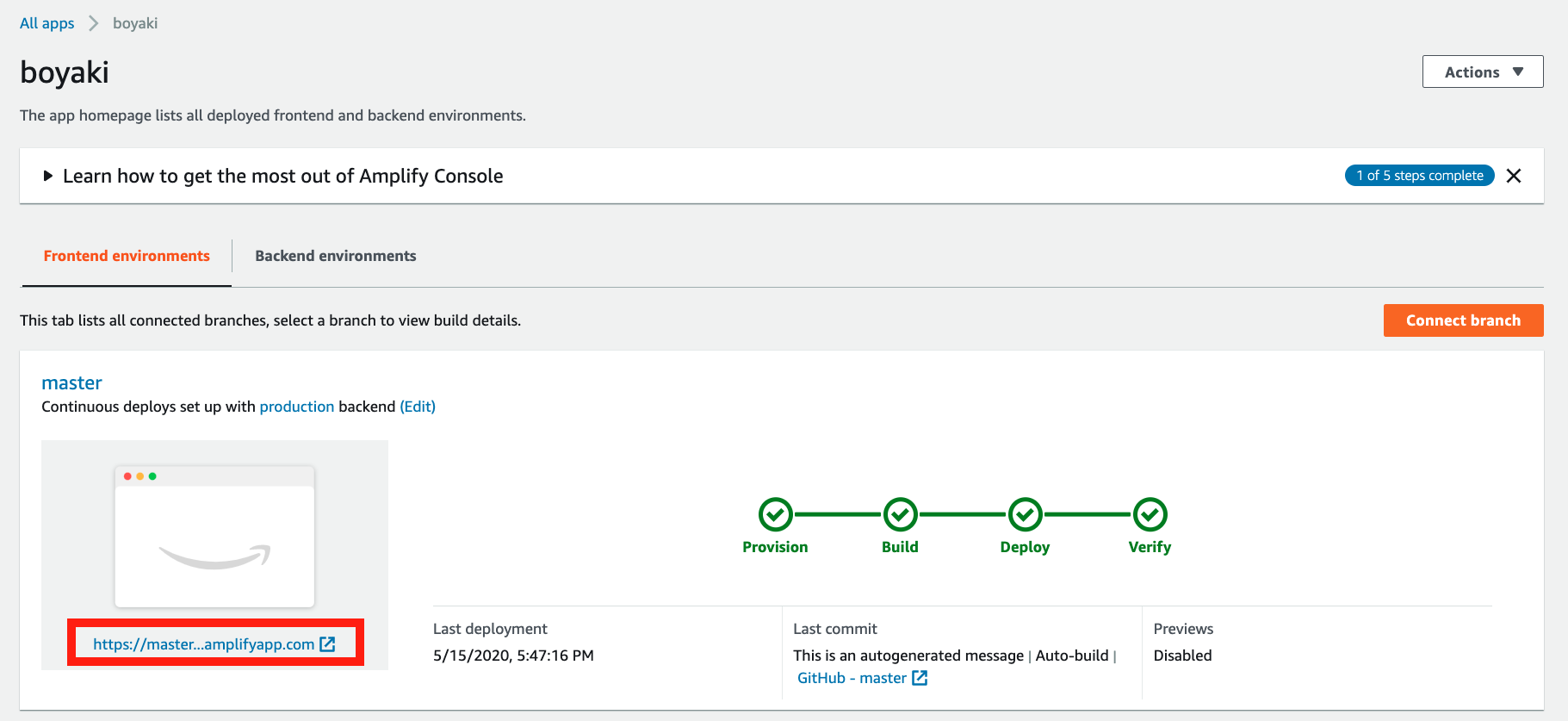Image resolution: width=1568 pixels, height=721 pixels.
Task: Select the Verify step checkmark icon
Action: point(1150,514)
